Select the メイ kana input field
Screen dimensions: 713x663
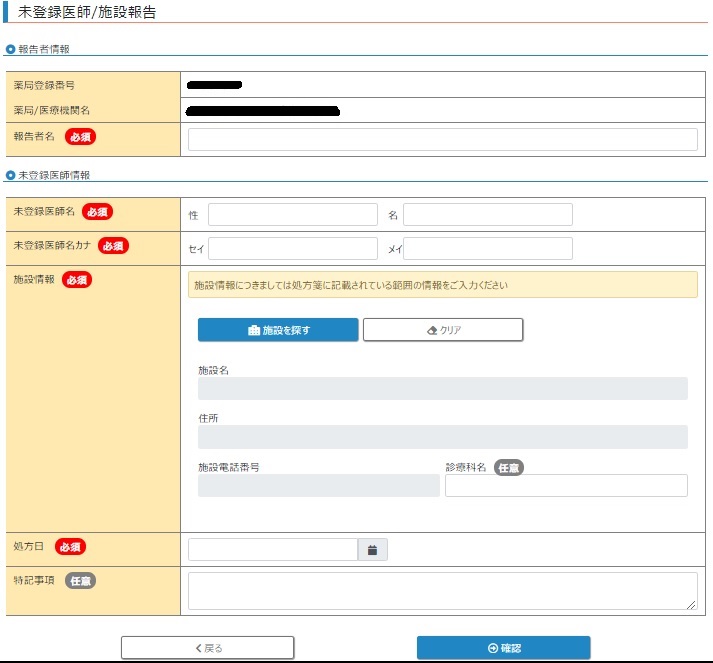tap(487, 248)
